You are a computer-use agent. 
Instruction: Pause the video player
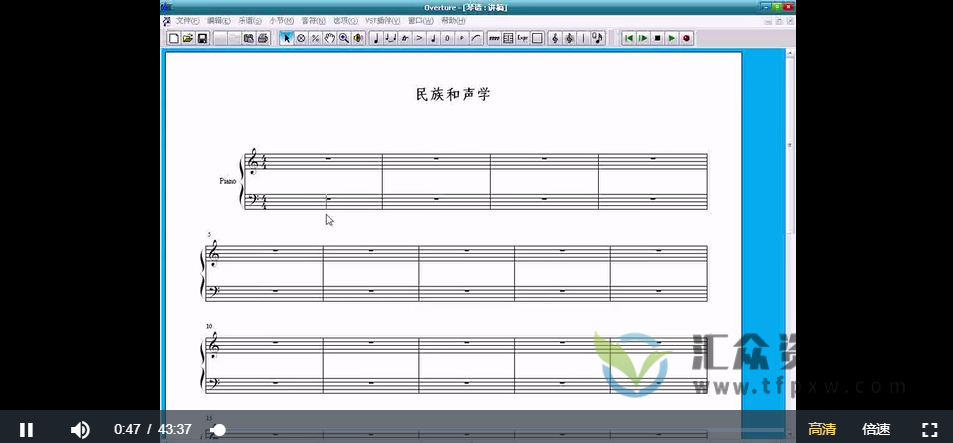click(27, 429)
